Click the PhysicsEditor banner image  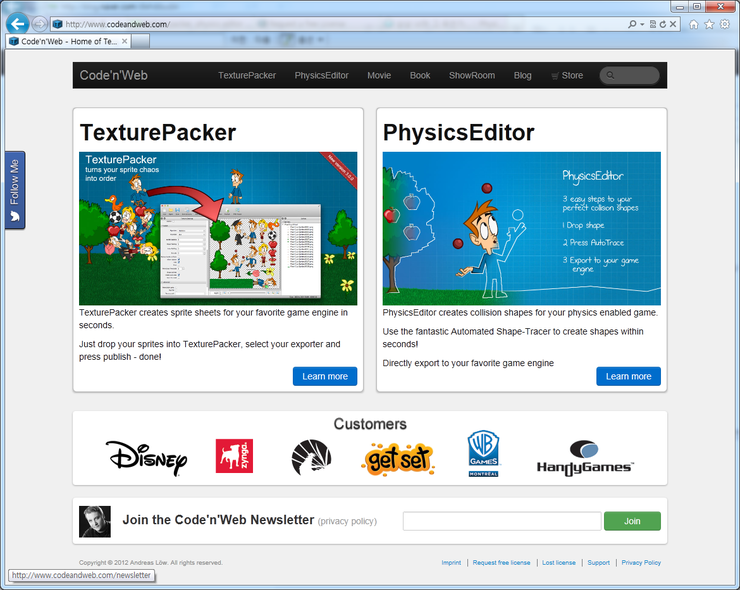[x=521, y=228]
